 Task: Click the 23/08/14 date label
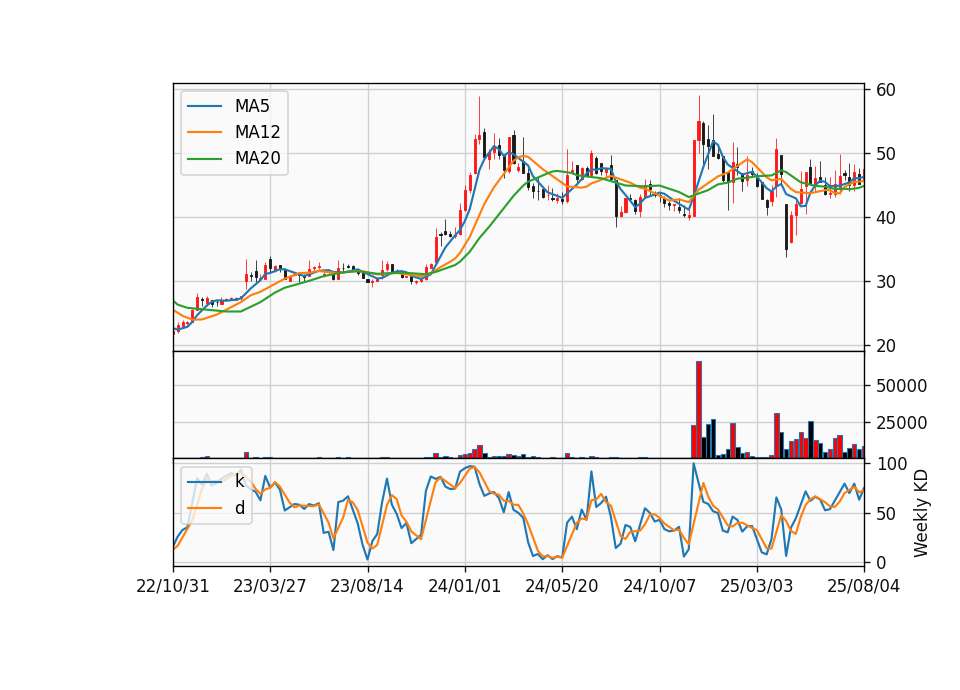pos(367,586)
